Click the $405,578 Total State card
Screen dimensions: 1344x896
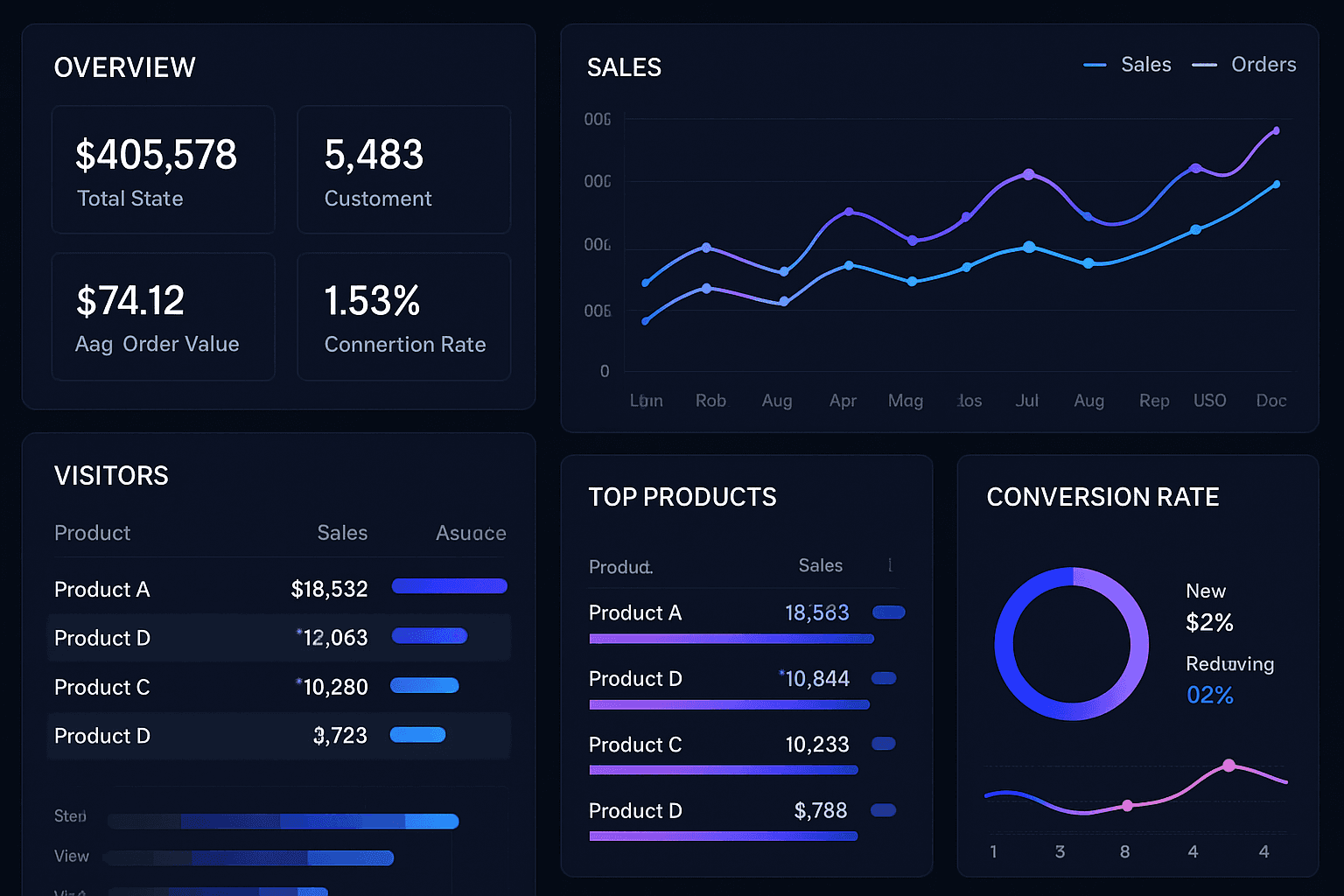[163, 170]
